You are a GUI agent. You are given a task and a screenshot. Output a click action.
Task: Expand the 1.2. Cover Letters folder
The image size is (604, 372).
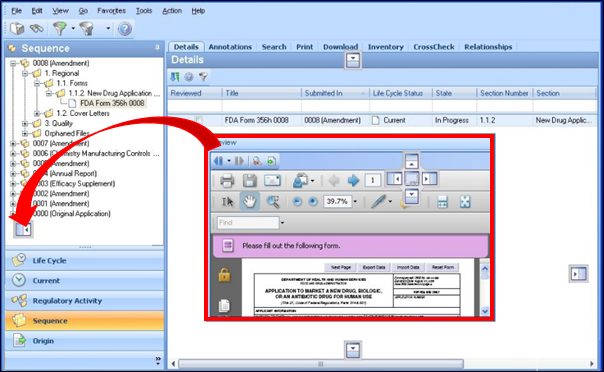pyautogui.click(x=37, y=113)
